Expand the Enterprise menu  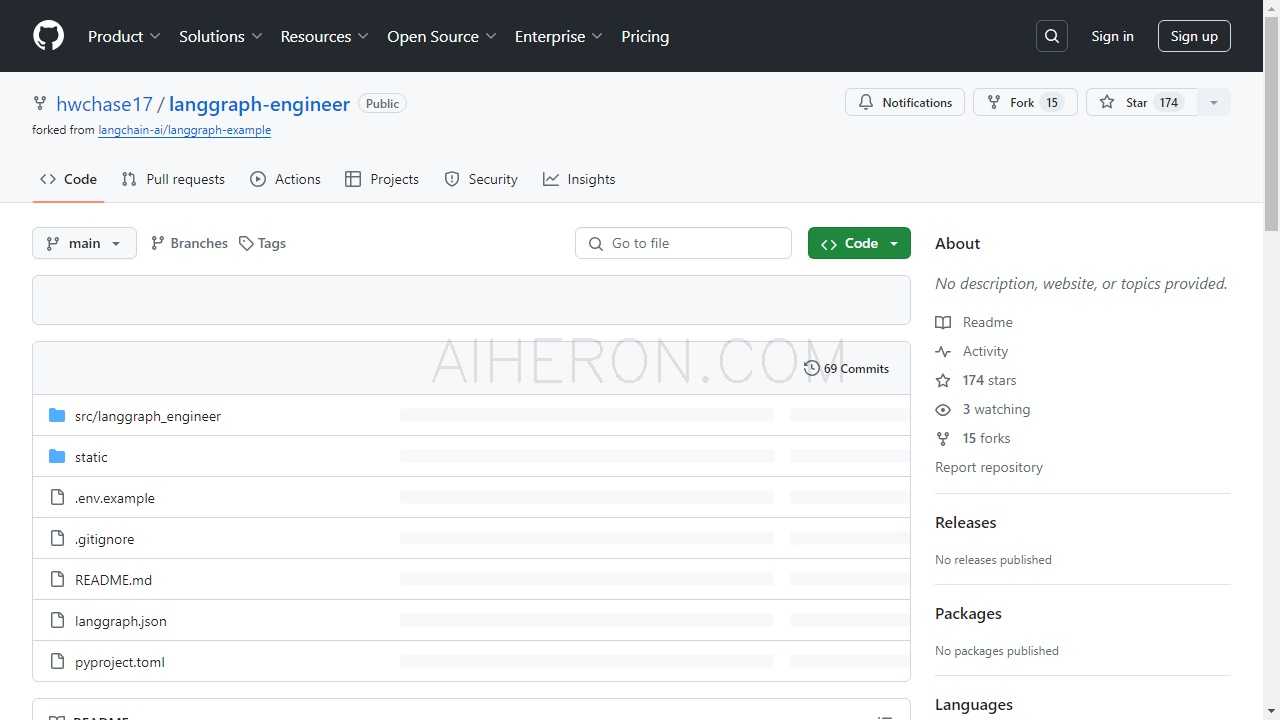558,36
